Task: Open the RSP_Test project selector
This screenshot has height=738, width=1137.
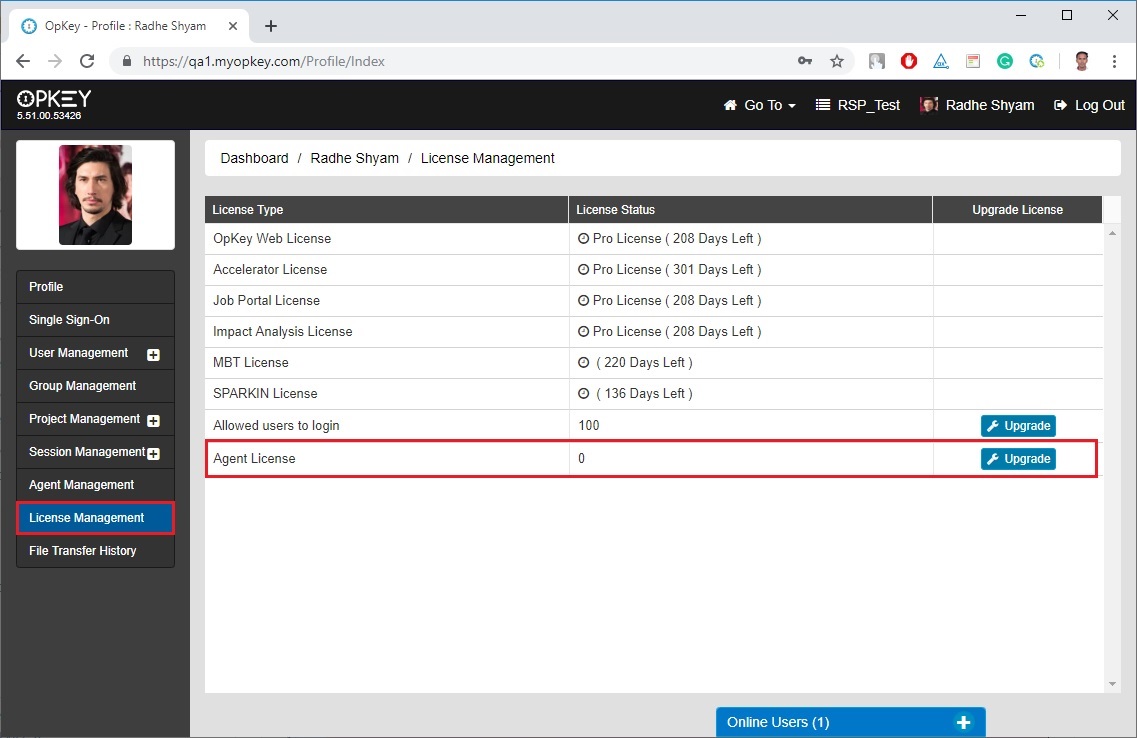Action: [858, 105]
